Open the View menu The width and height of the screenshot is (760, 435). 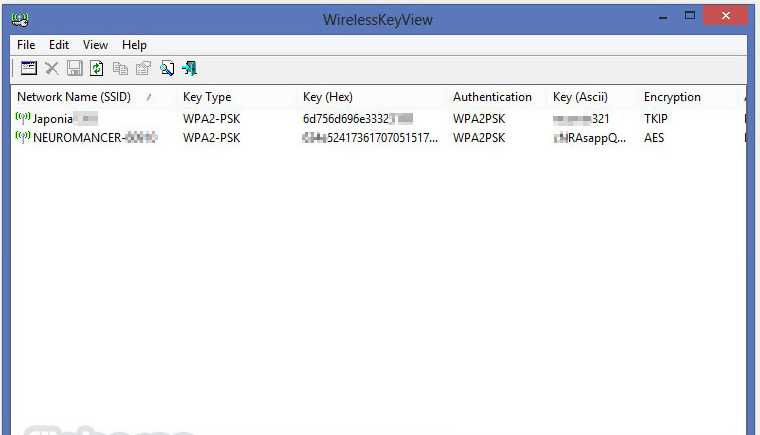(x=95, y=45)
